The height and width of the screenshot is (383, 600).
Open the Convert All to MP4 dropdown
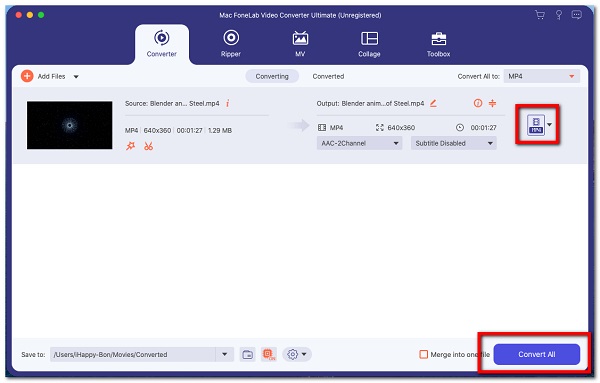541,76
